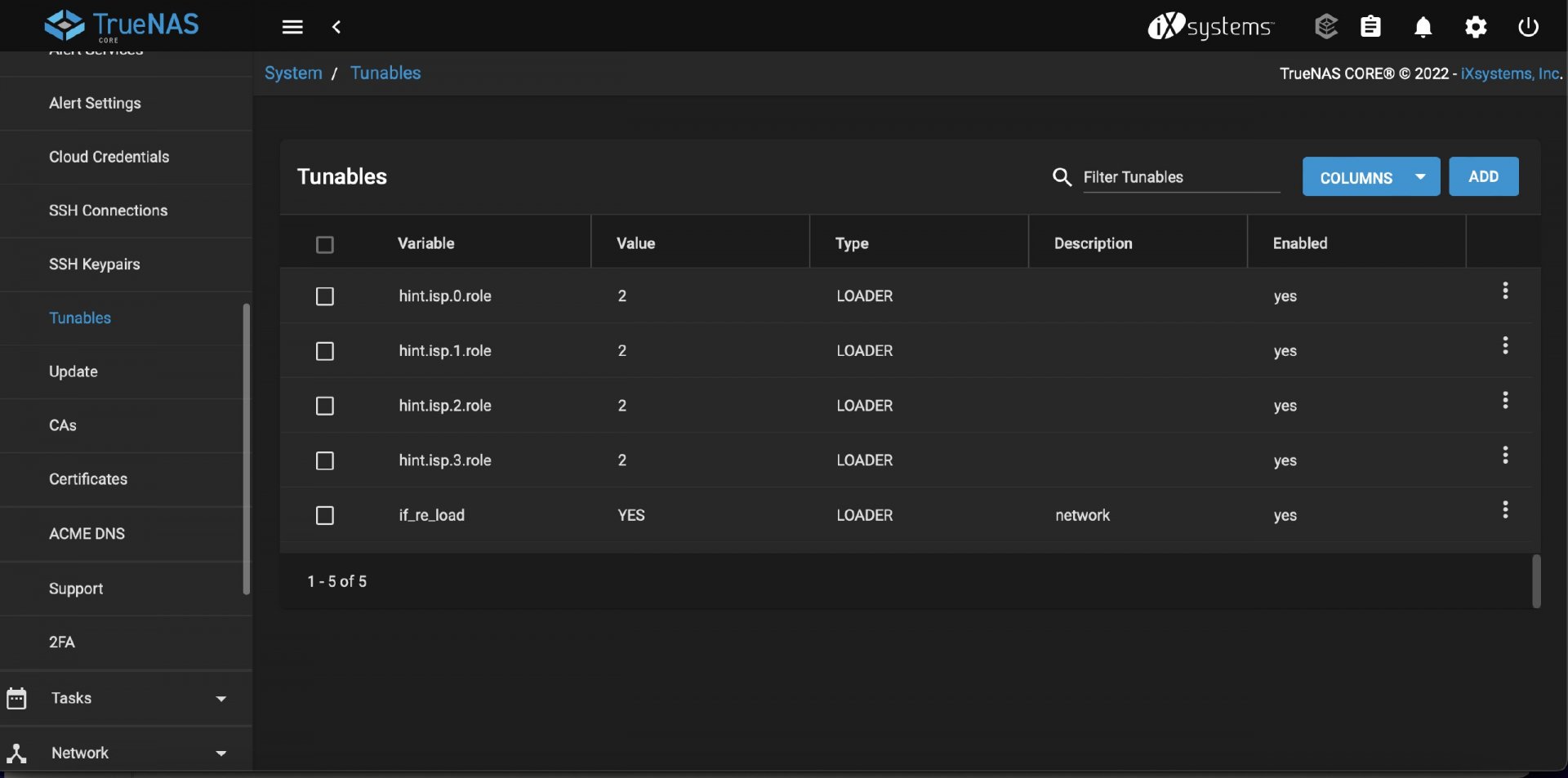
Task: Click the TrueNAS Core logo
Action: 122,26
